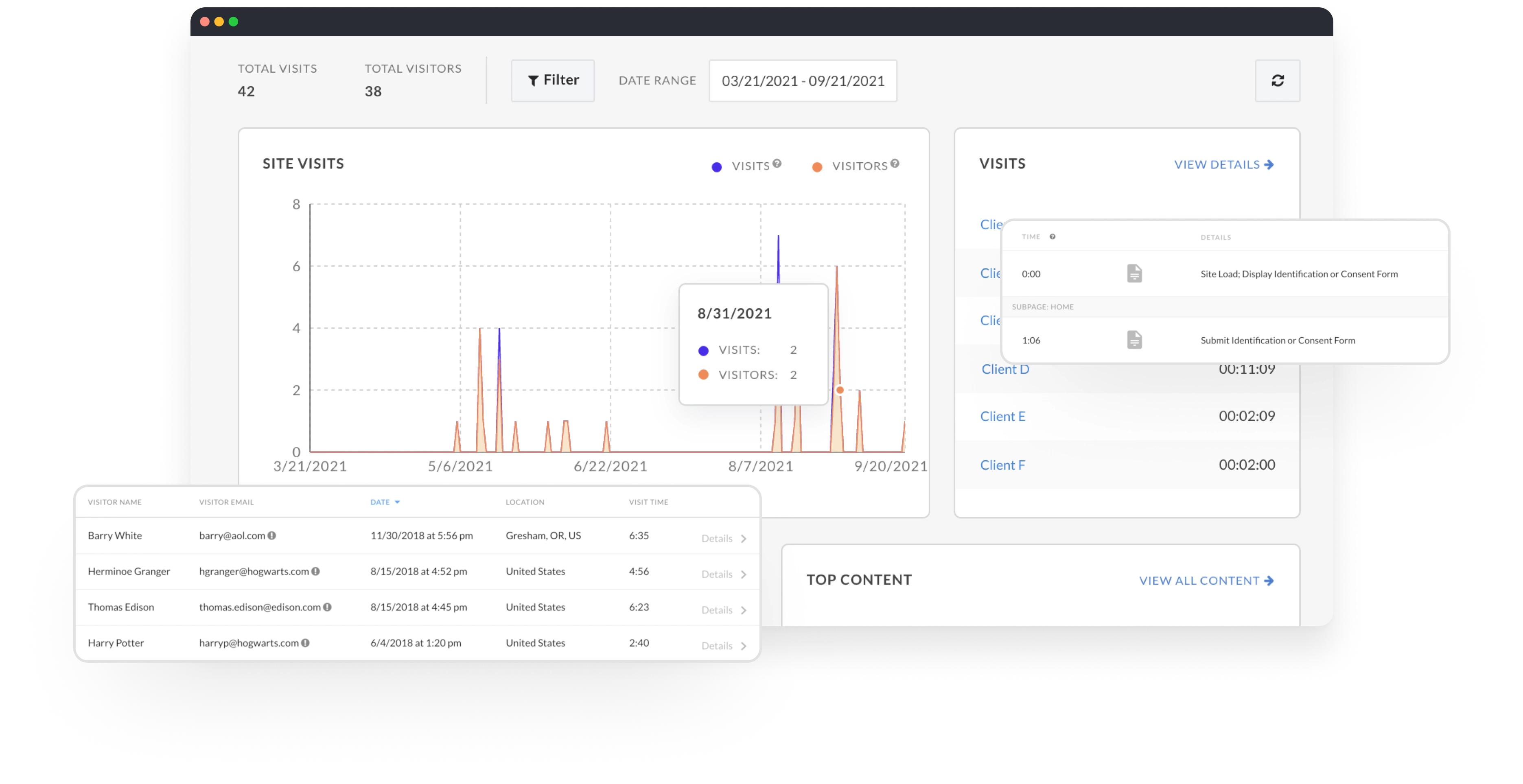This screenshot has height=784, width=1523.
Task: Click the yellow minimize window button
Action: click(x=219, y=22)
